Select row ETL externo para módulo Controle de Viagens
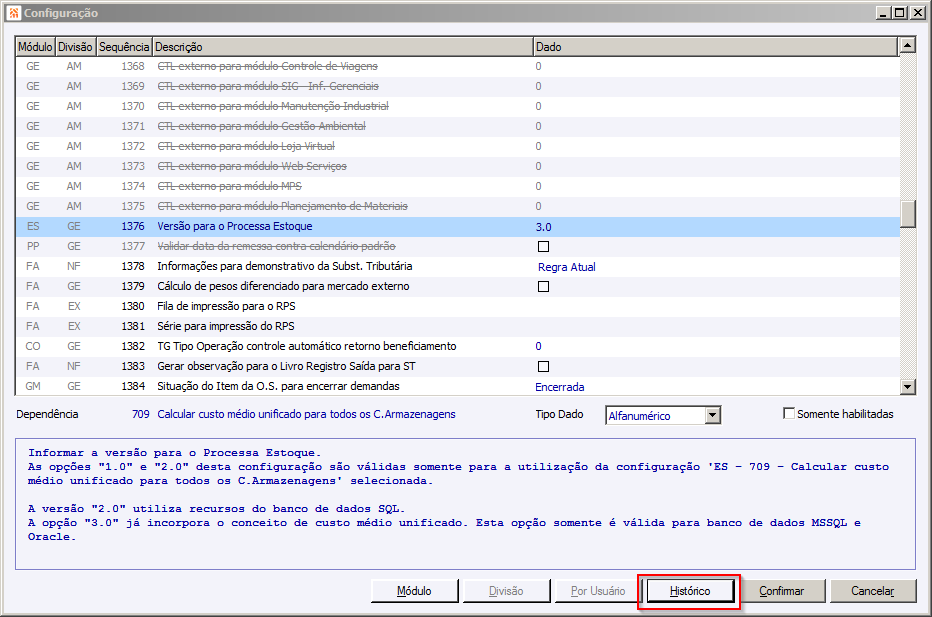 (457, 66)
